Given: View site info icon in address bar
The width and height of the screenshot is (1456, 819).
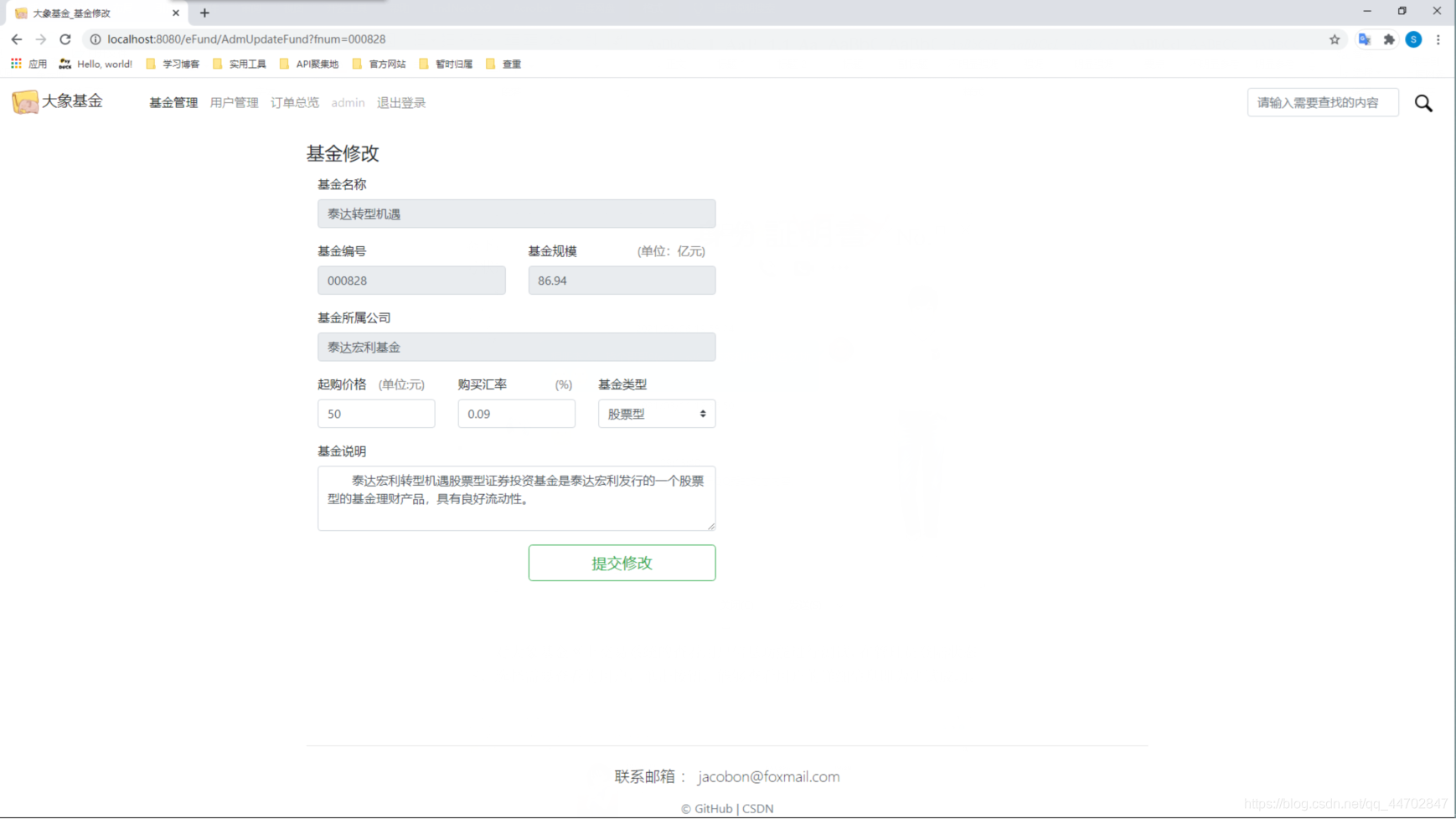Looking at the screenshot, I should click(96, 39).
